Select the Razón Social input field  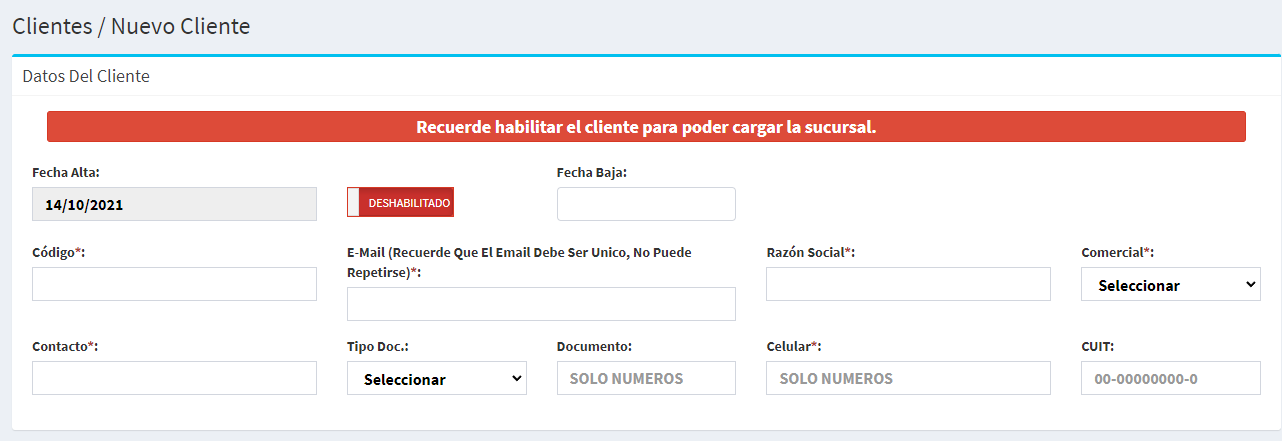pyautogui.click(x=908, y=284)
